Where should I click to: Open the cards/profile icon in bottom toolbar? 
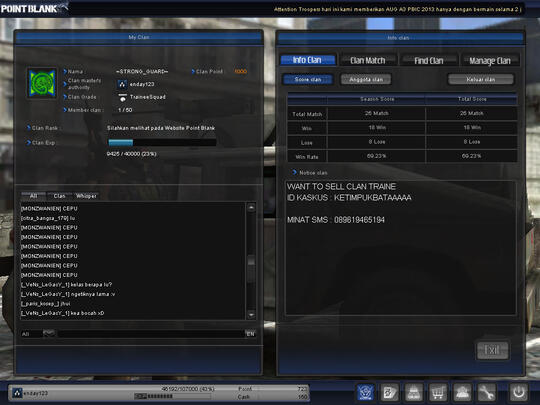pyautogui.click(x=390, y=392)
